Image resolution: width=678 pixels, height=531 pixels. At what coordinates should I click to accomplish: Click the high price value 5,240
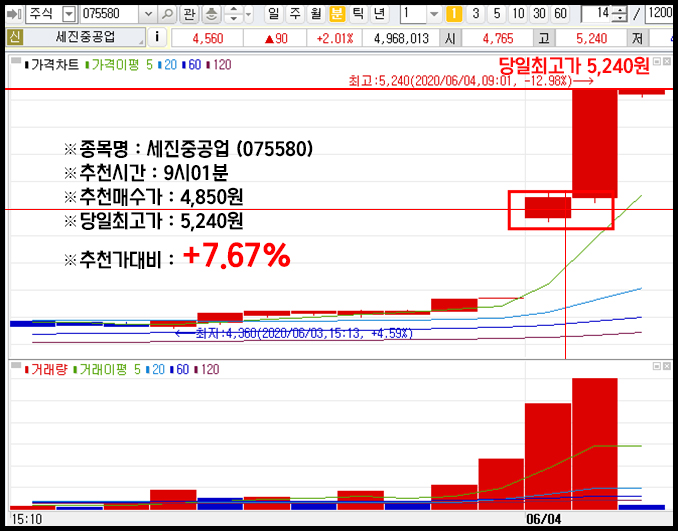point(592,38)
